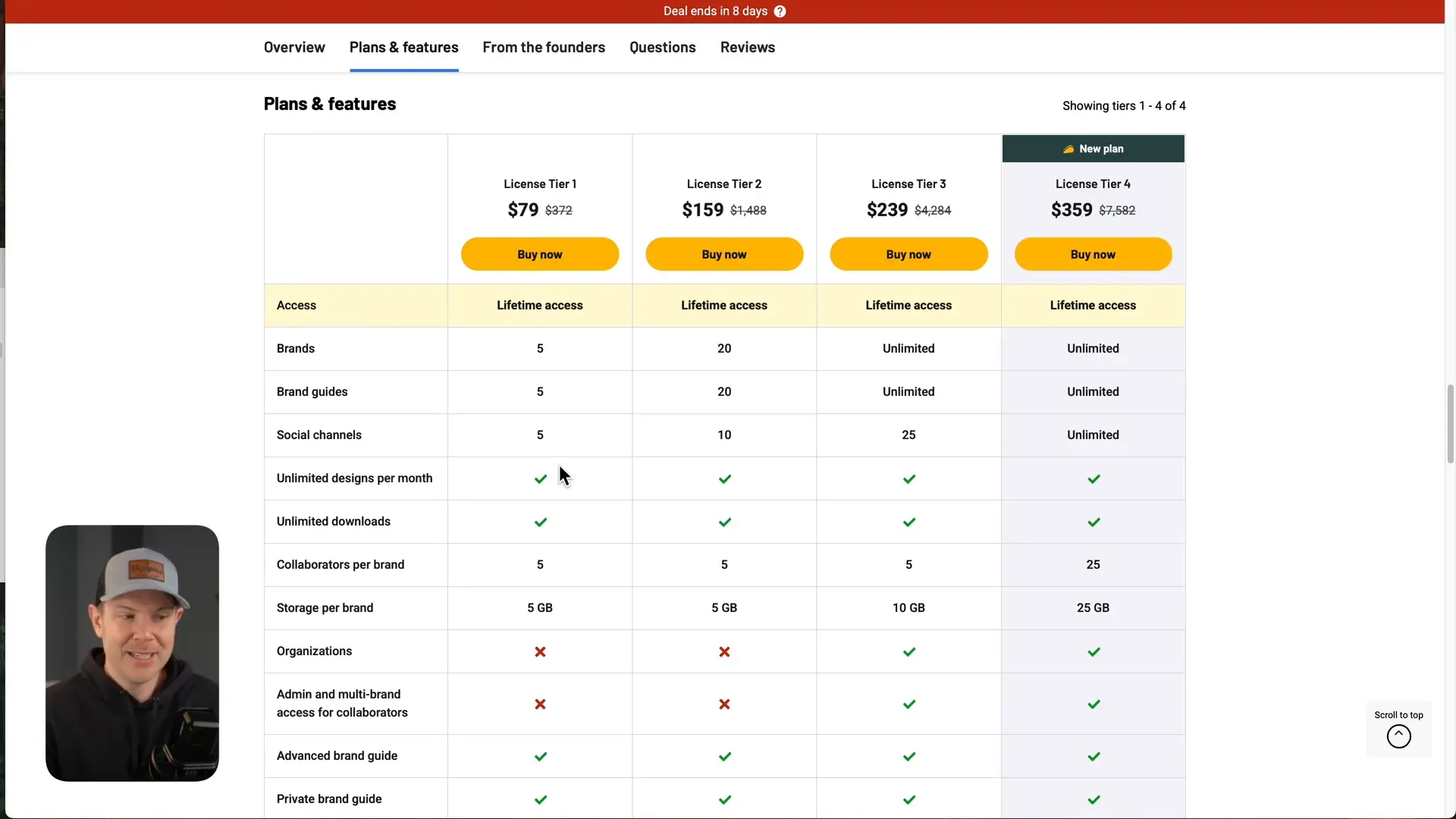Screen dimensions: 1456x819
Task: Click the Social channels row label
Action: (319, 435)
